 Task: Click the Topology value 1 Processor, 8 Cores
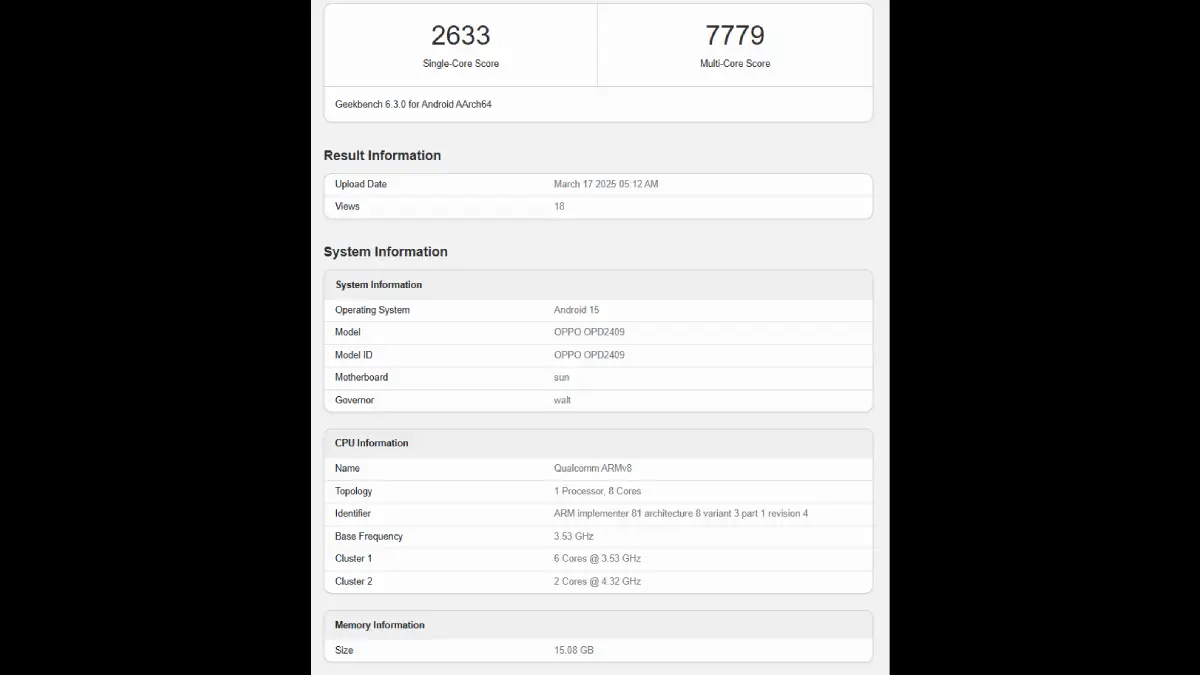pos(597,491)
